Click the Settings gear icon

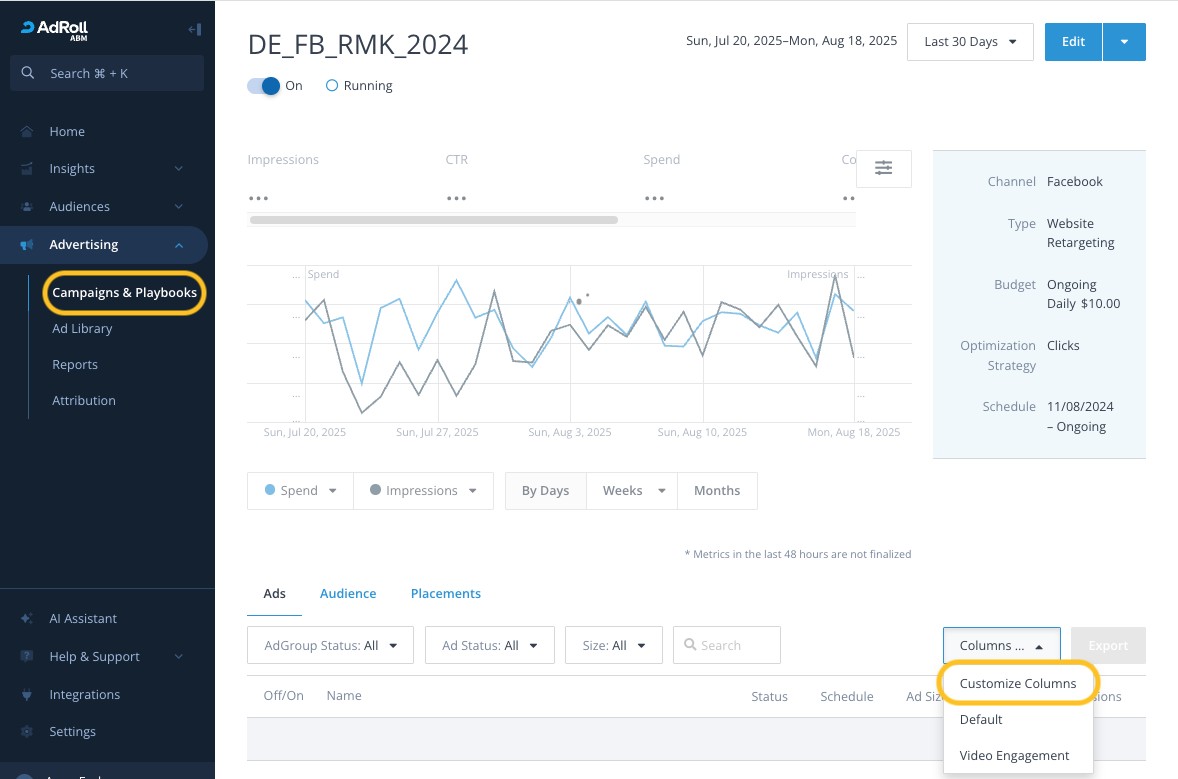[27, 732]
